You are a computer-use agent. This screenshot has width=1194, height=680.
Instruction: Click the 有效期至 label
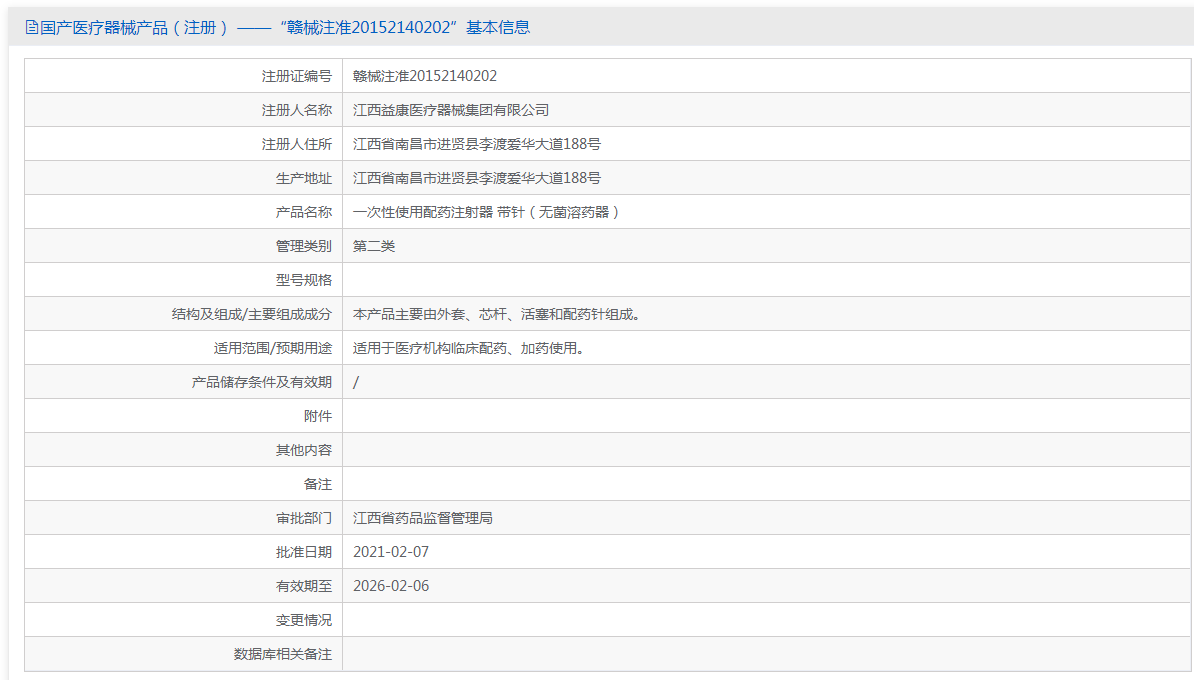(304, 586)
